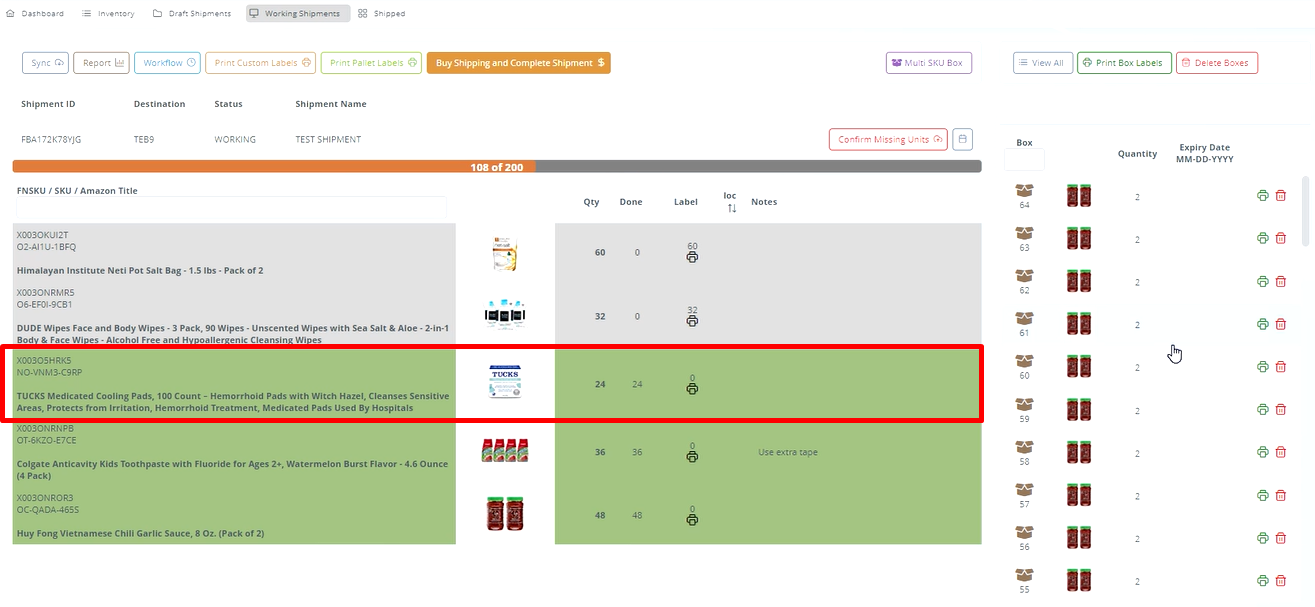Print label for the Himalayan Neti Pot row
The width and height of the screenshot is (1315, 607).
click(x=692, y=257)
